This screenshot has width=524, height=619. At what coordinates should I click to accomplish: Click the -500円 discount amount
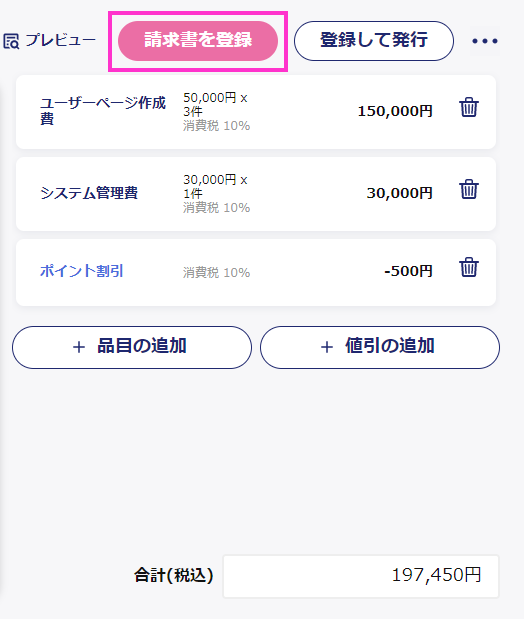pos(408,271)
